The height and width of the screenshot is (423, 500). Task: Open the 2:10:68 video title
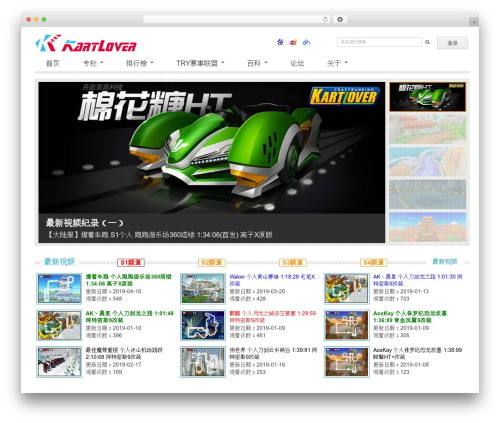(124, 353)
